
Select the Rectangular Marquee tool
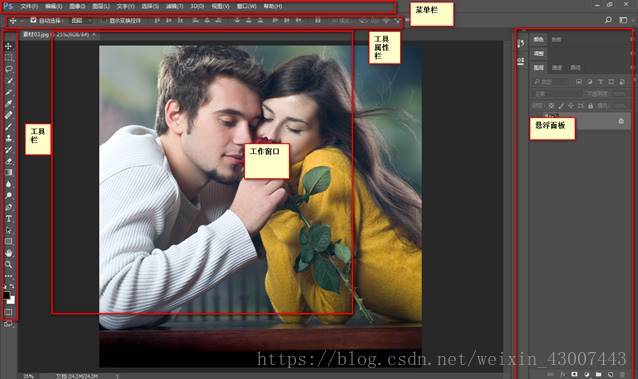9,57
